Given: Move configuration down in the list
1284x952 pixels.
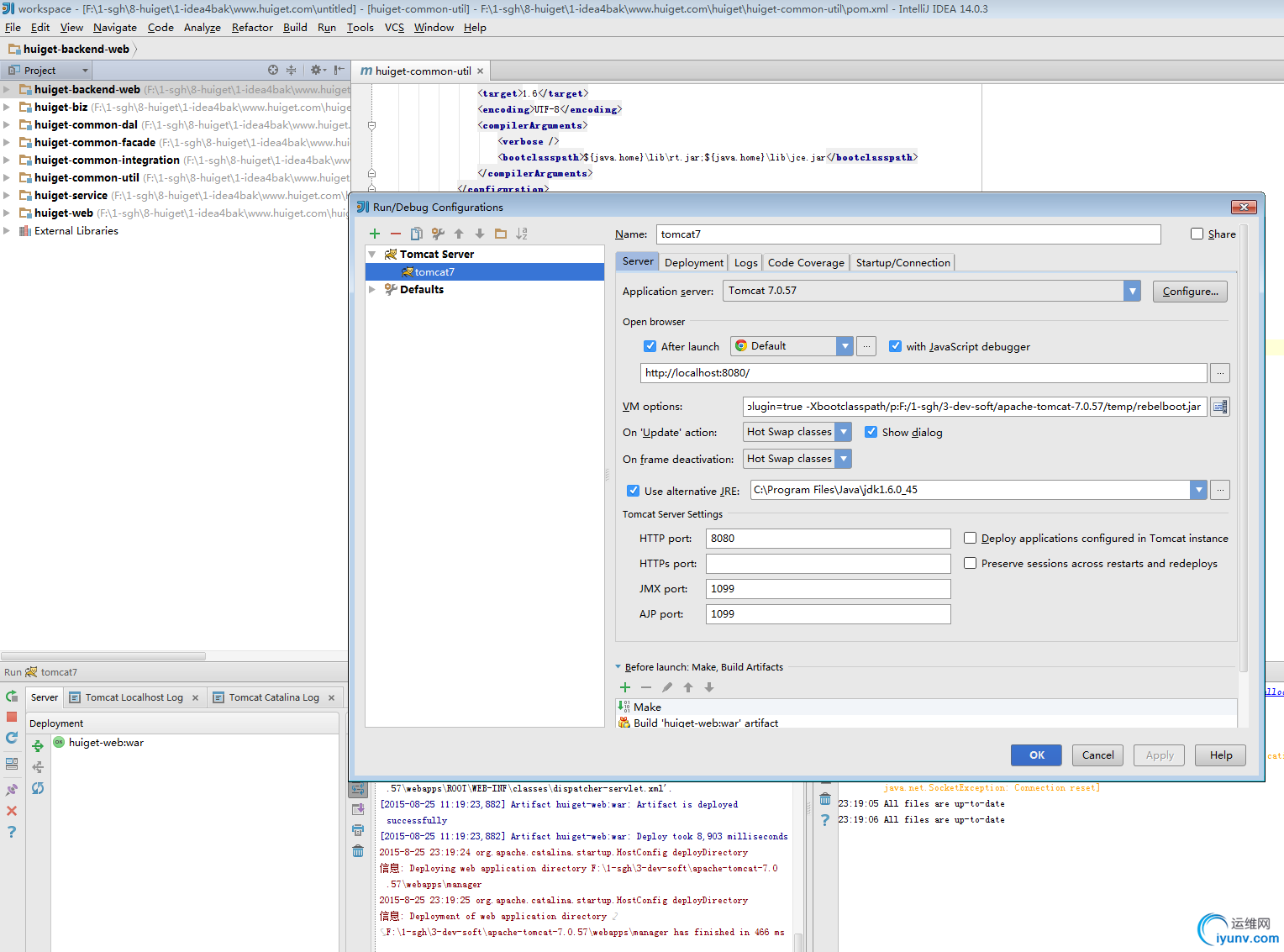Looking at the screenshot, I should click(x=480, y=234).
